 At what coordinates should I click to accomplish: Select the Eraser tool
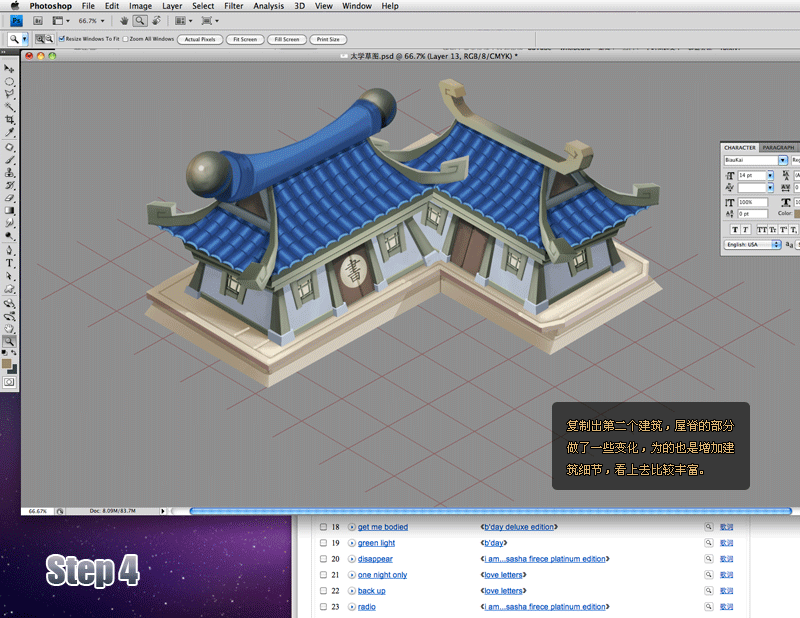(9, 197)
